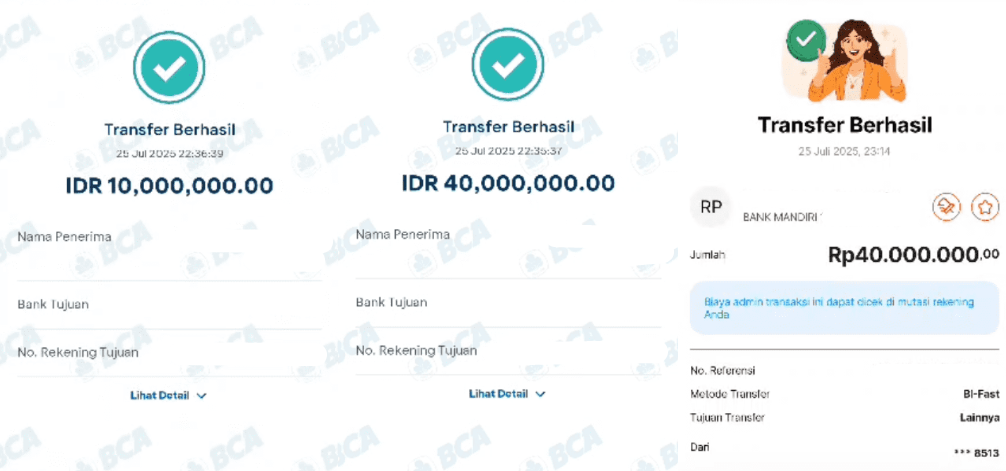Screen dimensions: 1006x471
Task: Select the RP initials avatar
Action: tap(711, 207)
